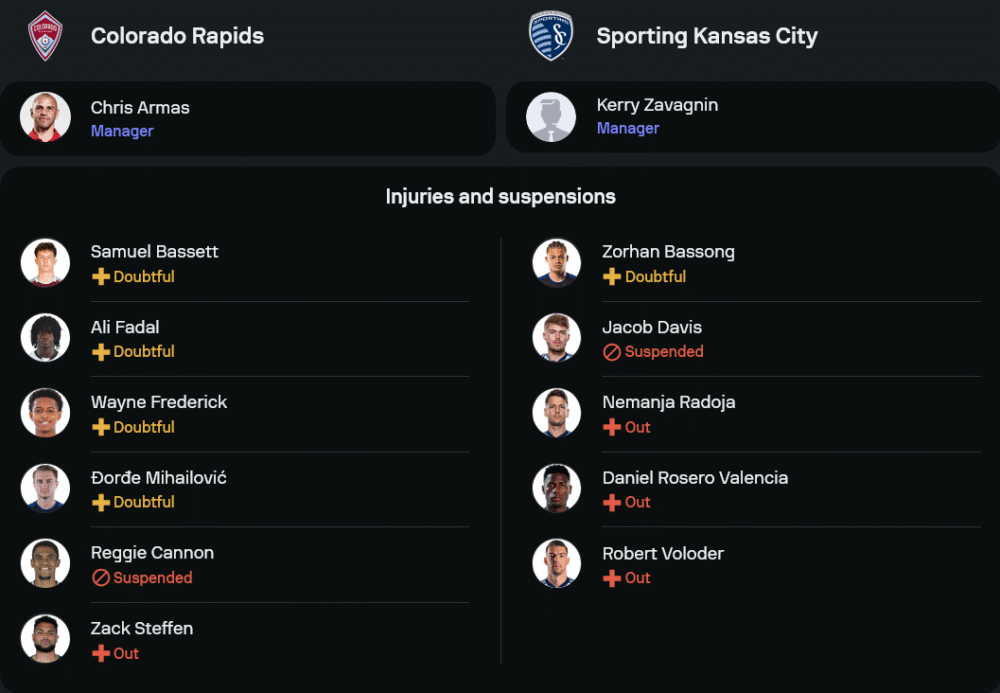Click the red out icon under Zack Steffen

point(101,653)
